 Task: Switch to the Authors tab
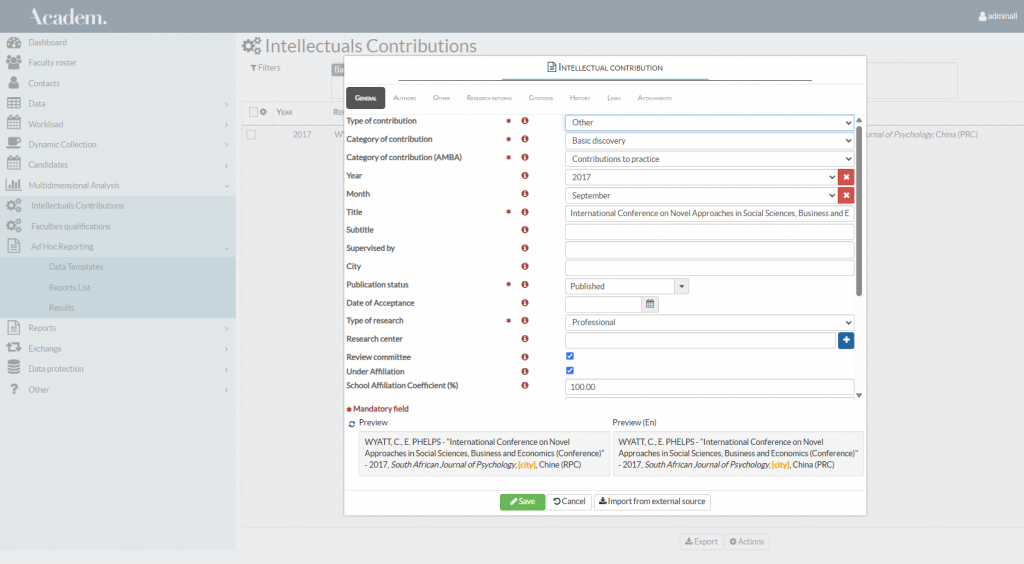(405, 98)
